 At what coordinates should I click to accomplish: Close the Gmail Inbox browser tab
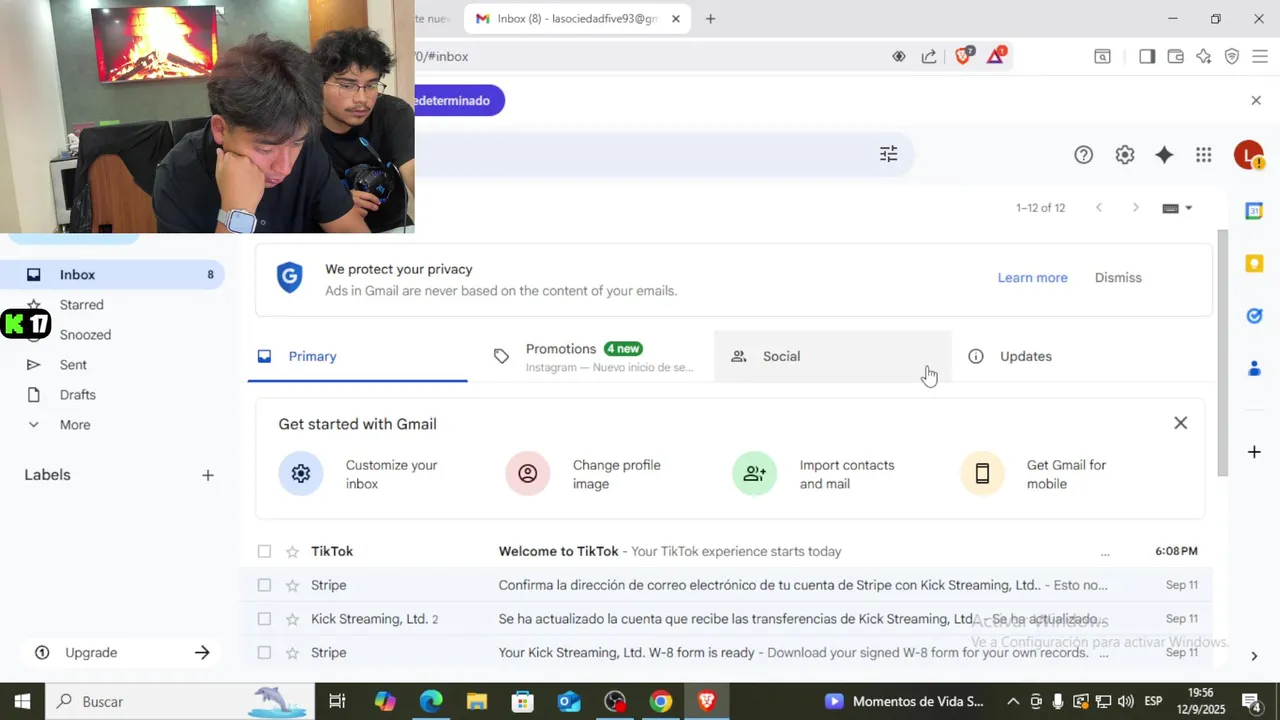676,18
